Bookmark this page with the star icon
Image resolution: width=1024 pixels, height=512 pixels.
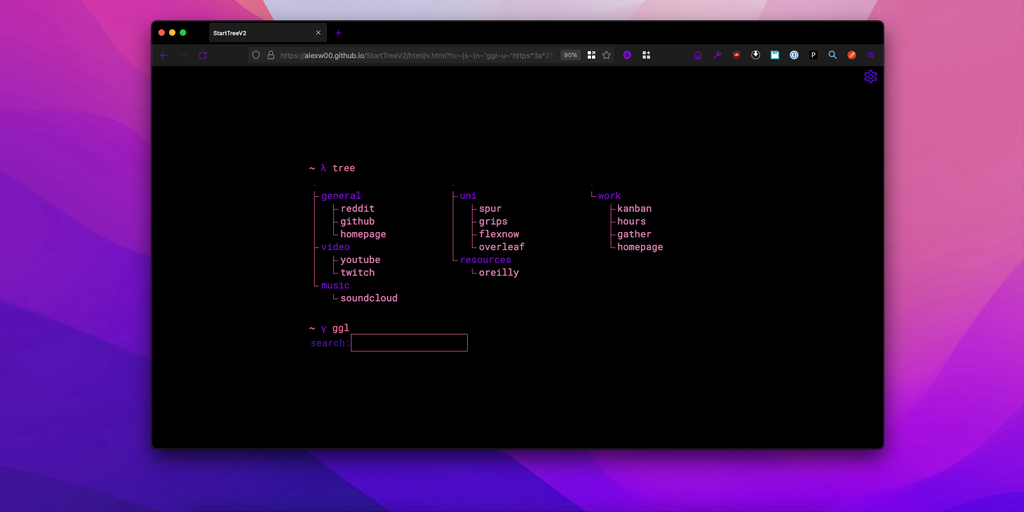tap(606, 55)
